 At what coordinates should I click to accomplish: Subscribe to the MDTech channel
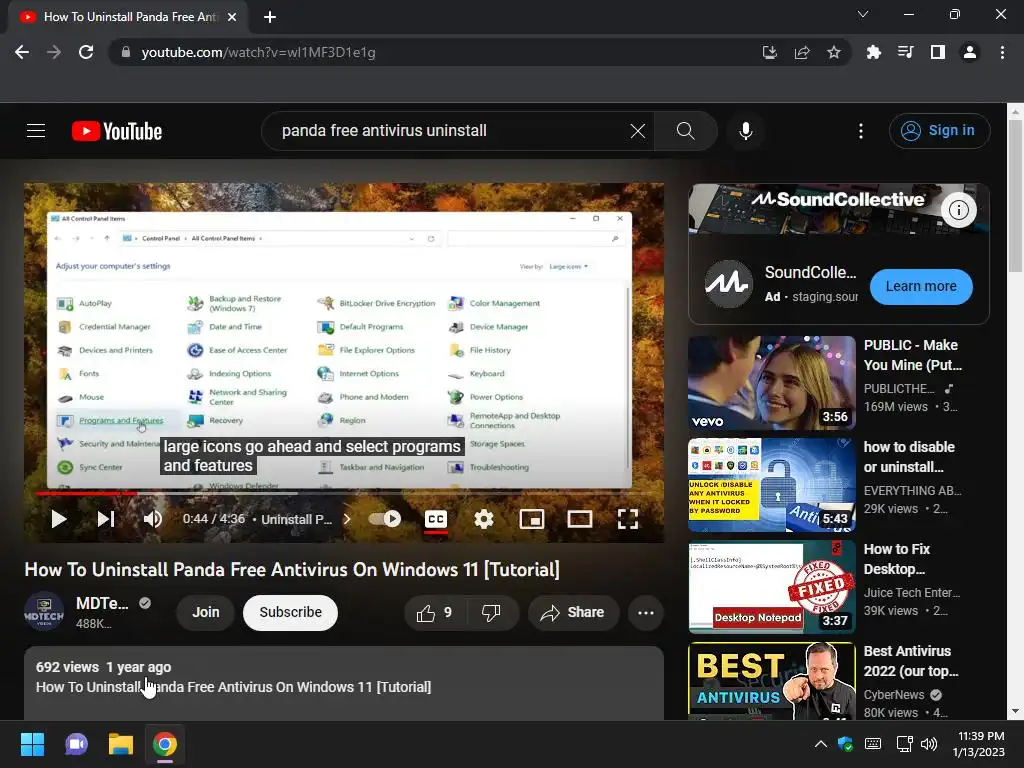(291, 613)
